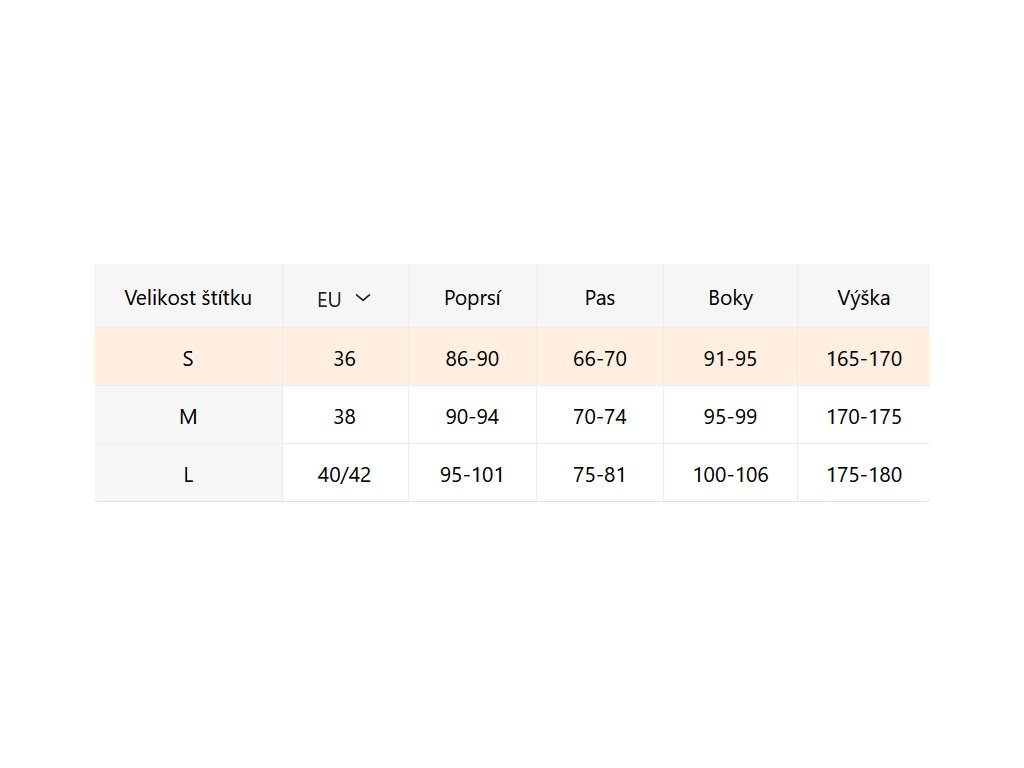The image size is (1024, 768).
Task: Select the Pas column header
Action: pos(600,297)
